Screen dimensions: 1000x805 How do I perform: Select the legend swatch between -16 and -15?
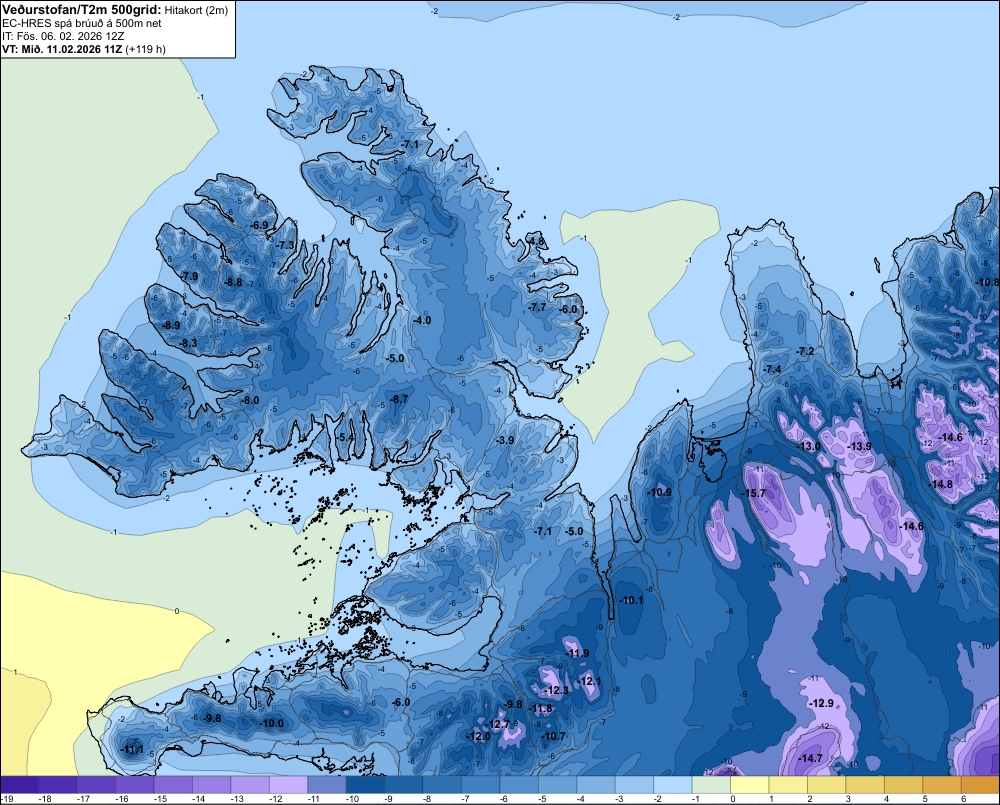point(135,784)
